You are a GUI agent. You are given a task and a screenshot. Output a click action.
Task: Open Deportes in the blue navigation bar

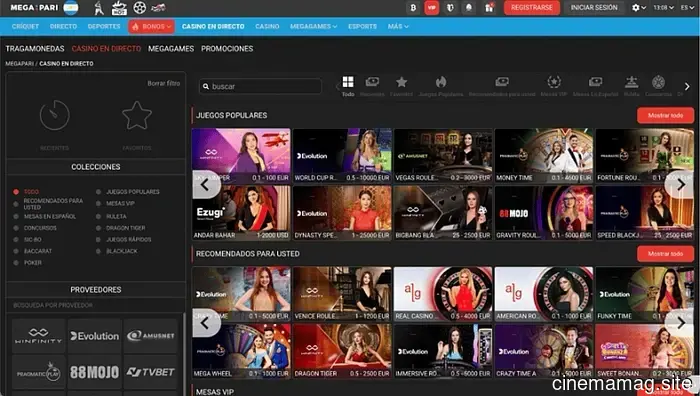(104, 26)
